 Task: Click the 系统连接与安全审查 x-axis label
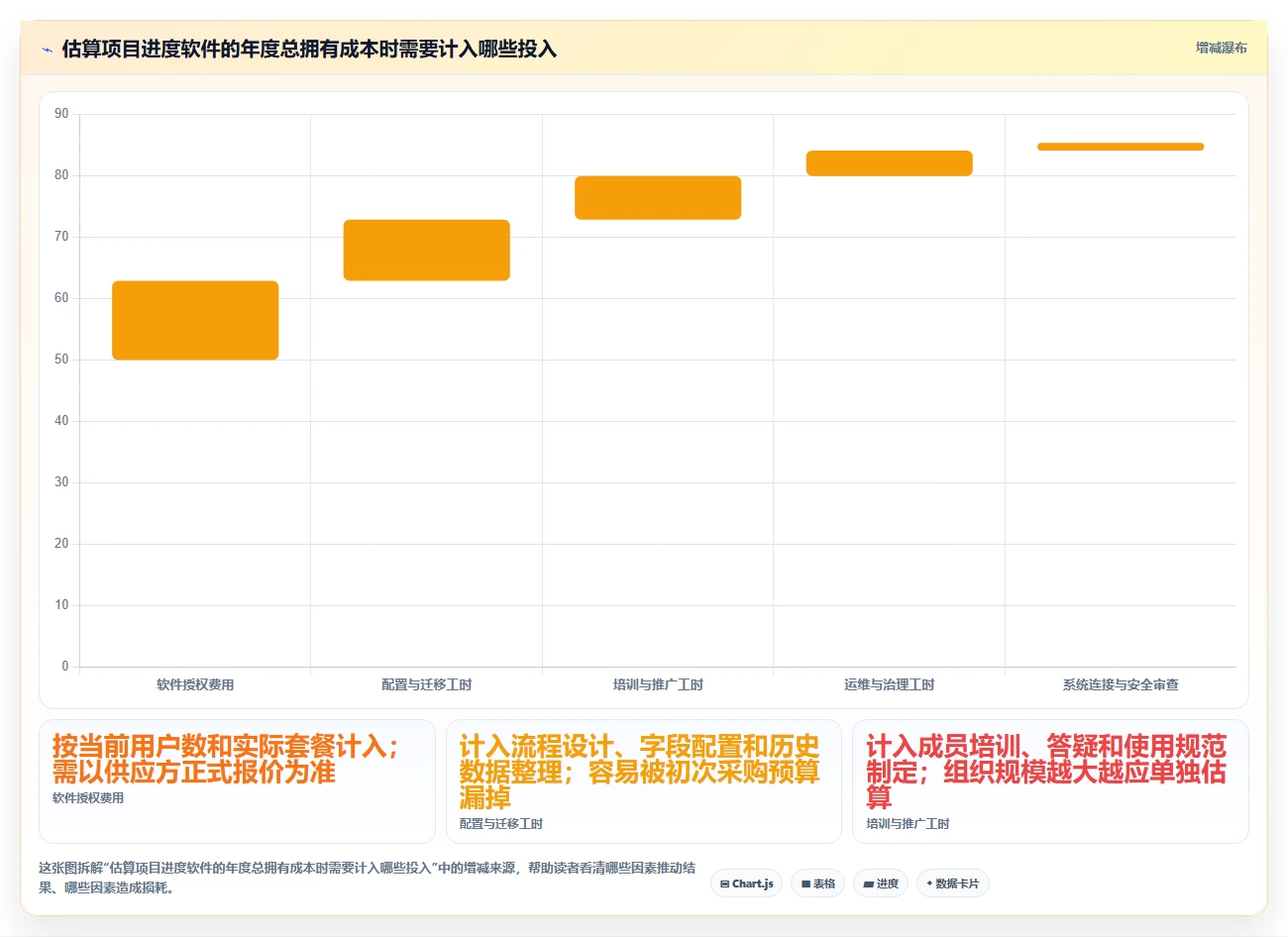1121,684
